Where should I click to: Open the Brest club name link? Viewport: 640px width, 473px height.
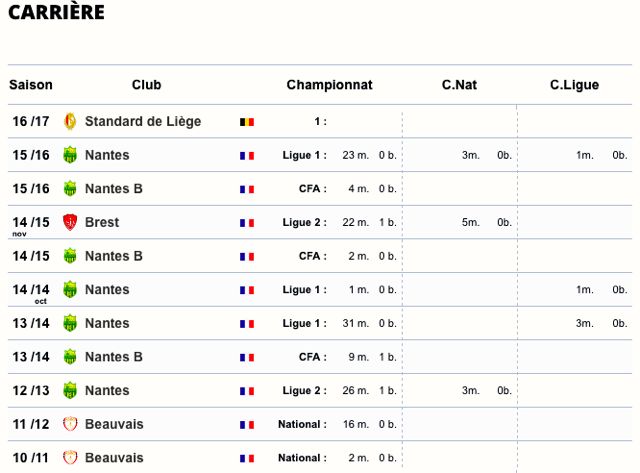point(102,222)
